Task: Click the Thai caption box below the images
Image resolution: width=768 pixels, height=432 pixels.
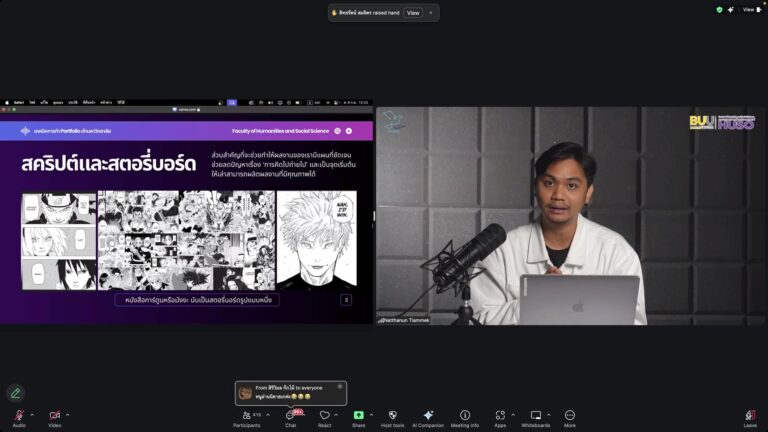Action: click(197, 300)
